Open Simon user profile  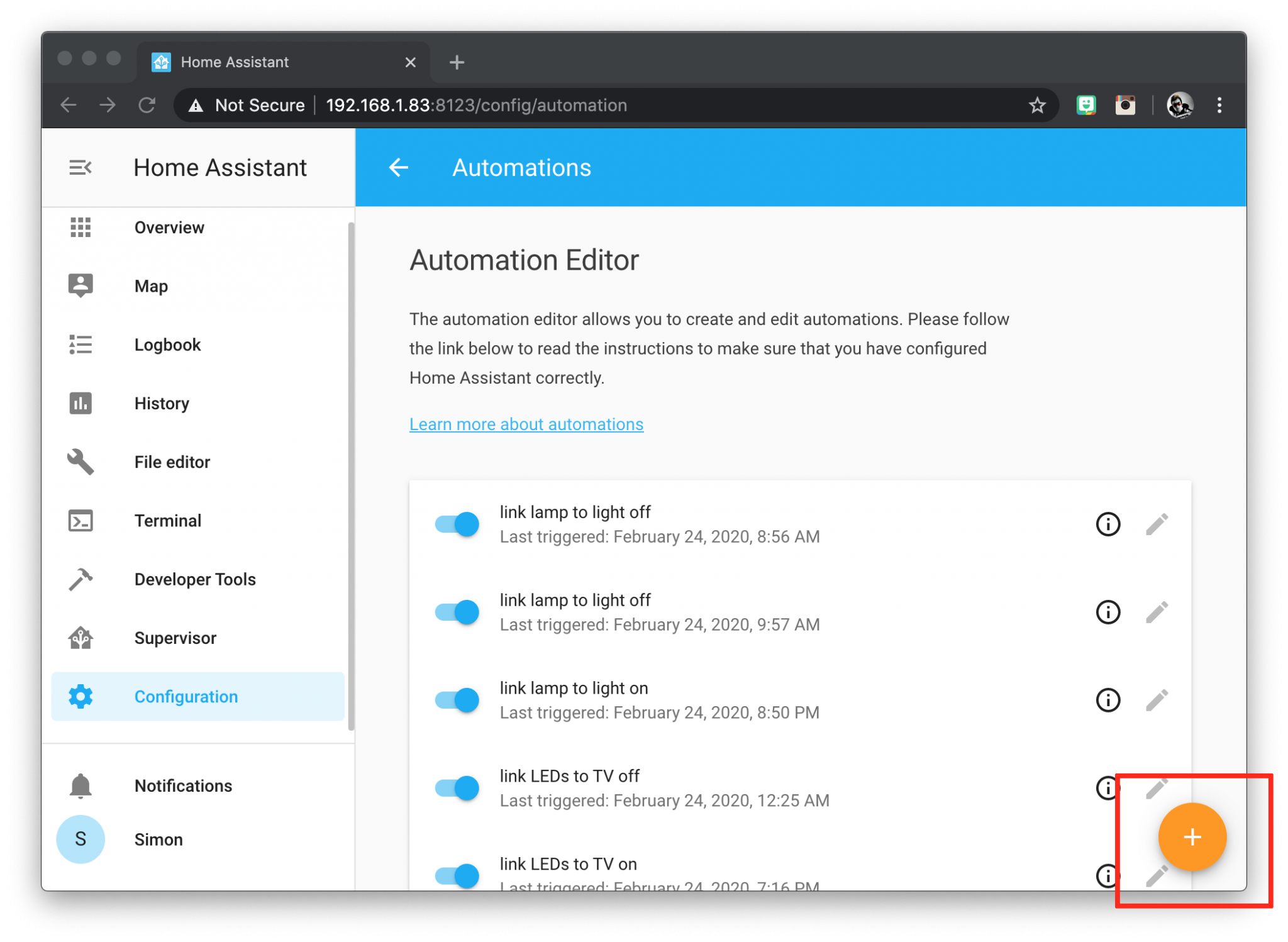click(x=158, y=839)
